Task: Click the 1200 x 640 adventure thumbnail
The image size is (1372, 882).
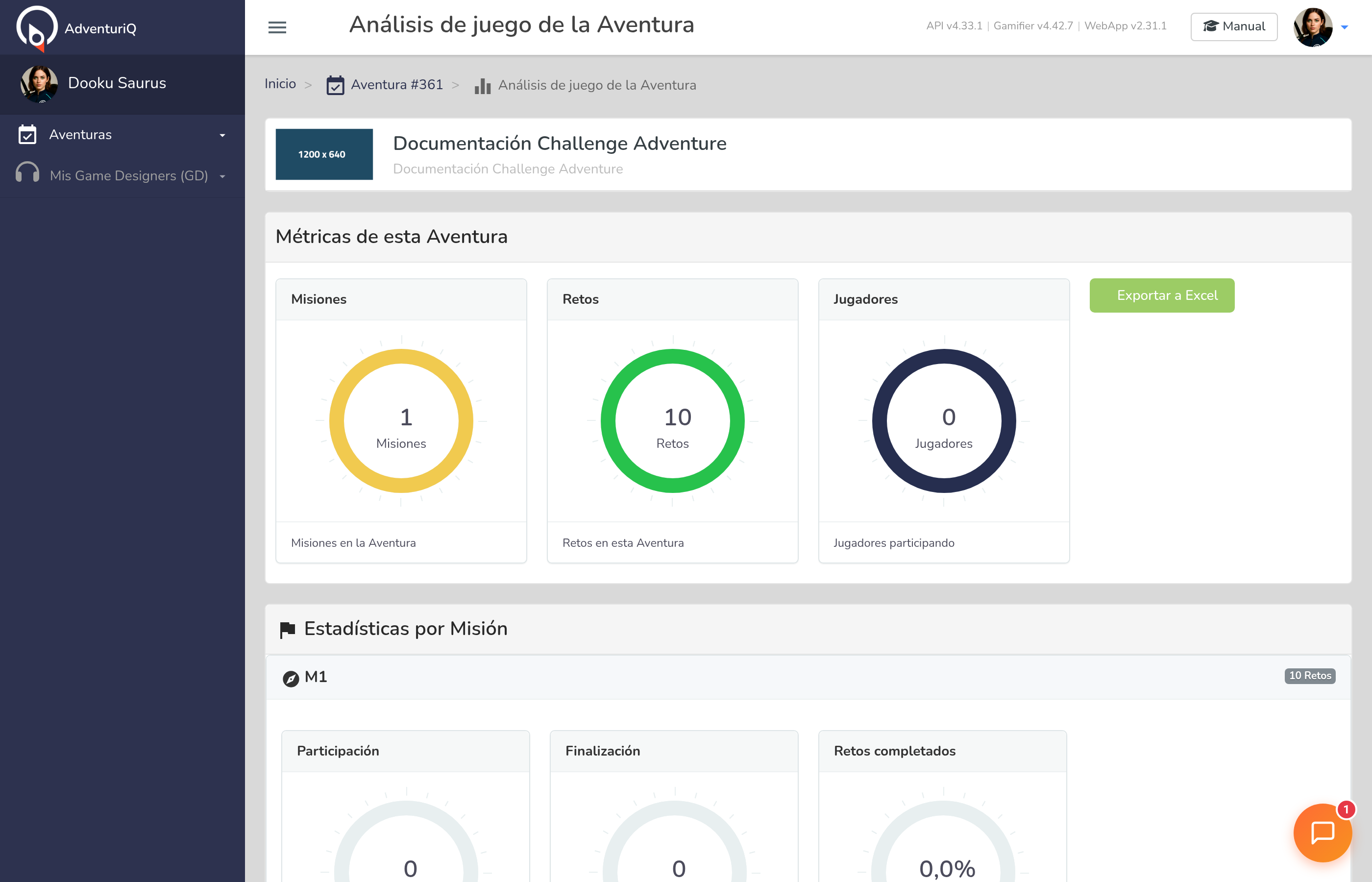Action: tap(324, 154)
